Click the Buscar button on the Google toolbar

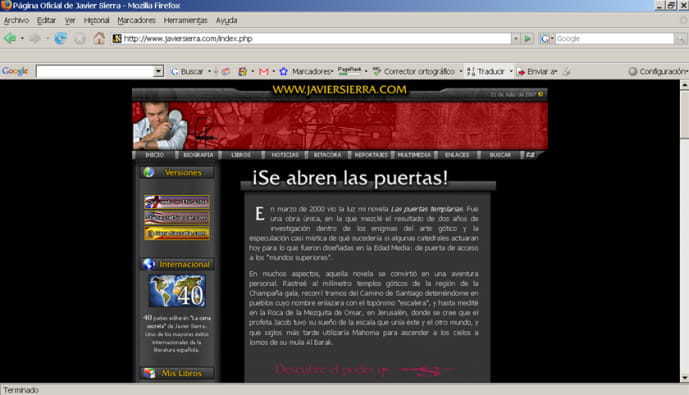pyautogui.click(x=187, y=71)
